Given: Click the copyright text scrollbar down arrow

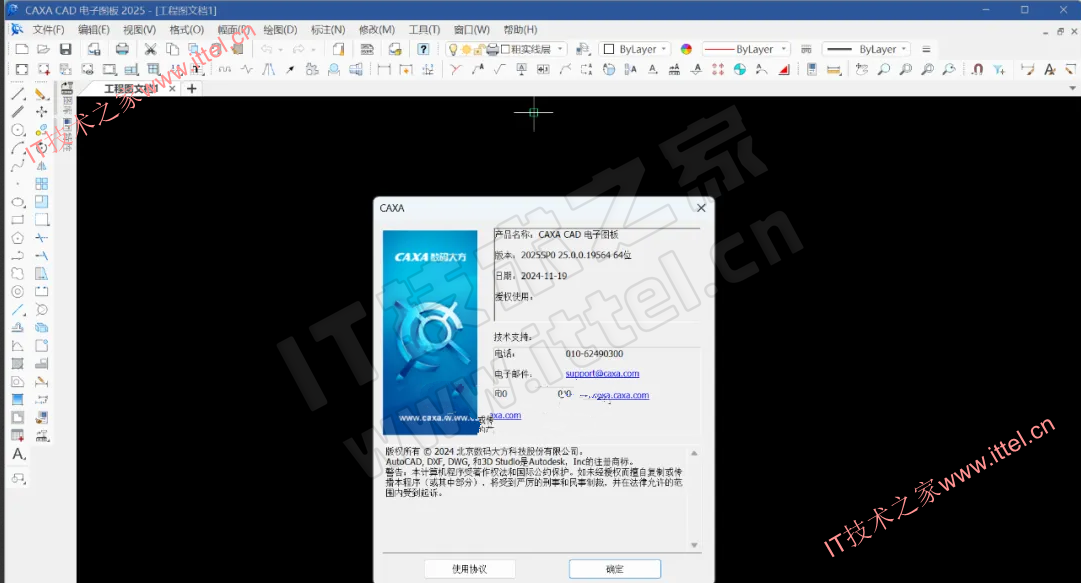Looking at the screenshot, I should [694, 545].
